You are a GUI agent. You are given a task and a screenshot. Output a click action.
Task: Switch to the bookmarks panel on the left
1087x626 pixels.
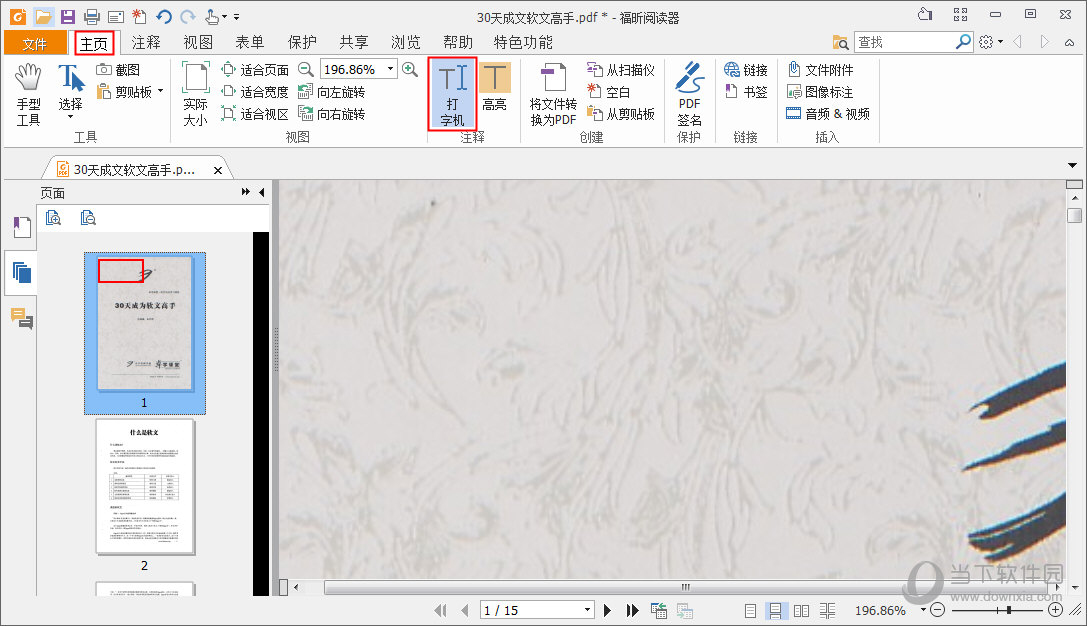click(22, 226)
